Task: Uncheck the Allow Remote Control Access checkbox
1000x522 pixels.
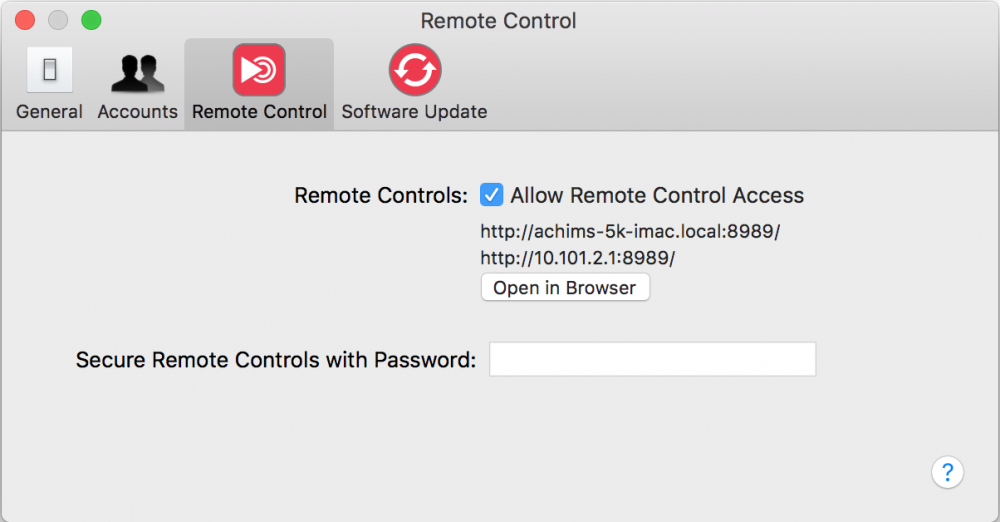Action: pos(491,195)
